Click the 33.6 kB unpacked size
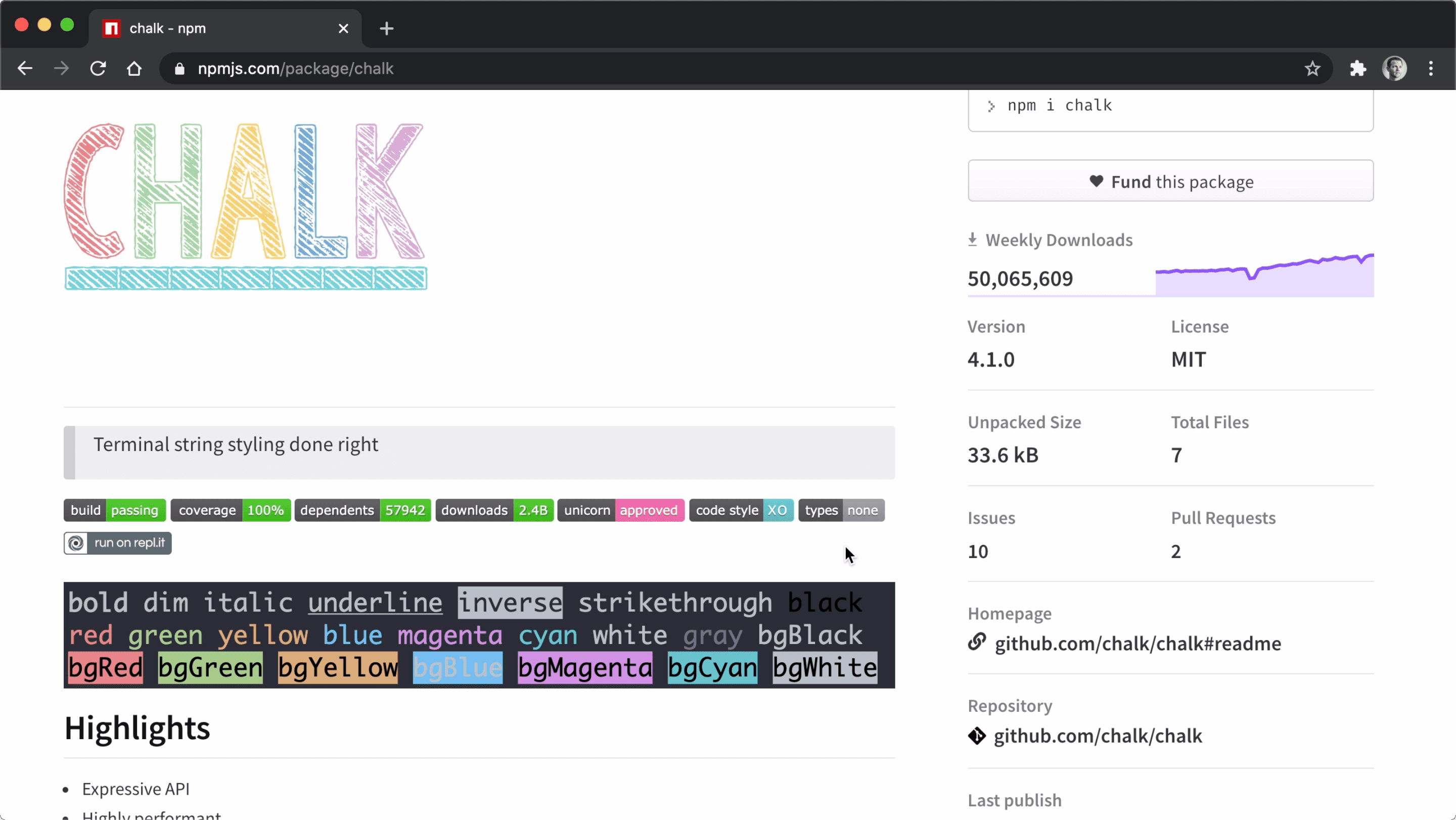 click(x=1003, y=455)
